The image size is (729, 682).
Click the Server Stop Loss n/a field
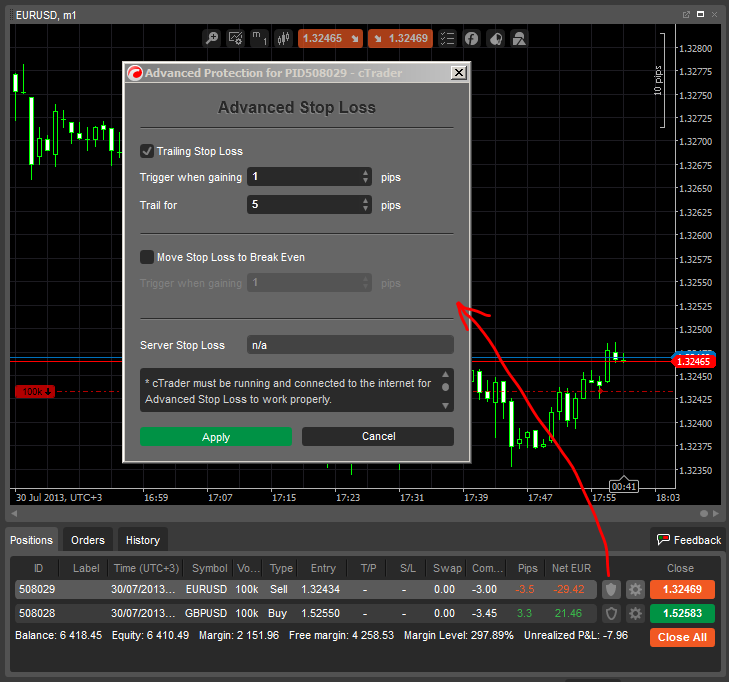[350, 345]
